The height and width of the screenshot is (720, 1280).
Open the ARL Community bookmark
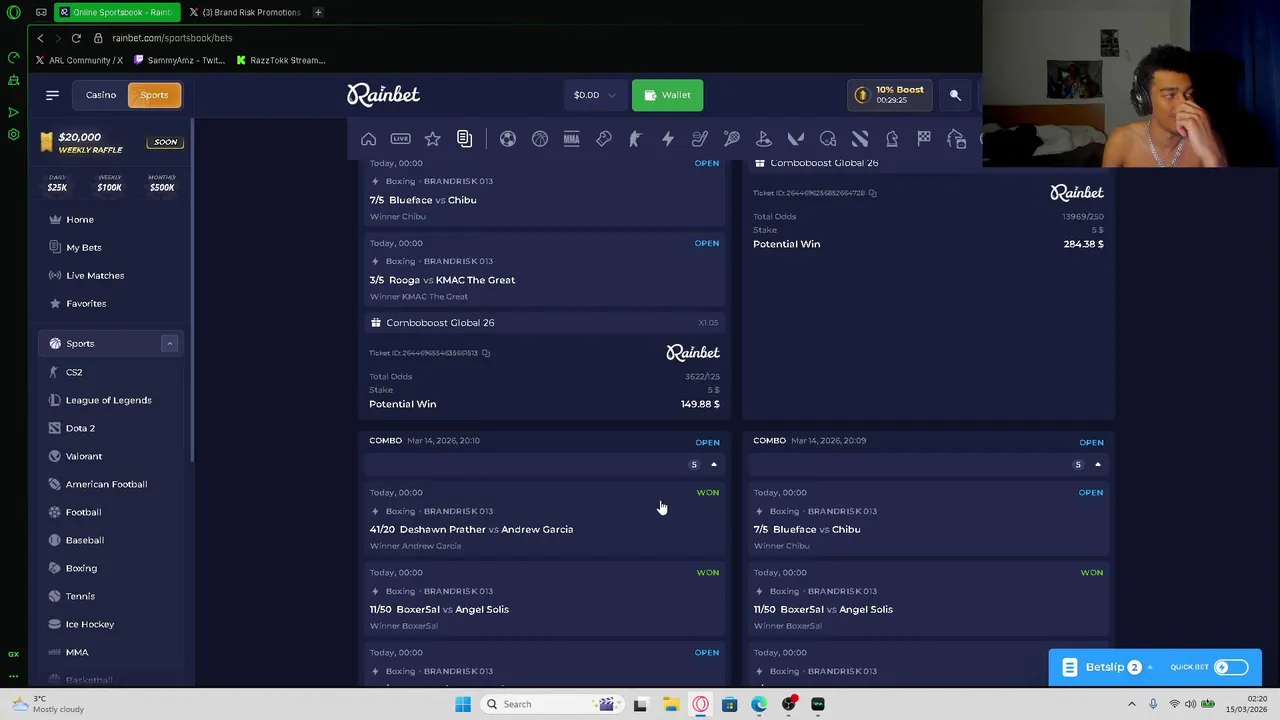tap(79, 60)
